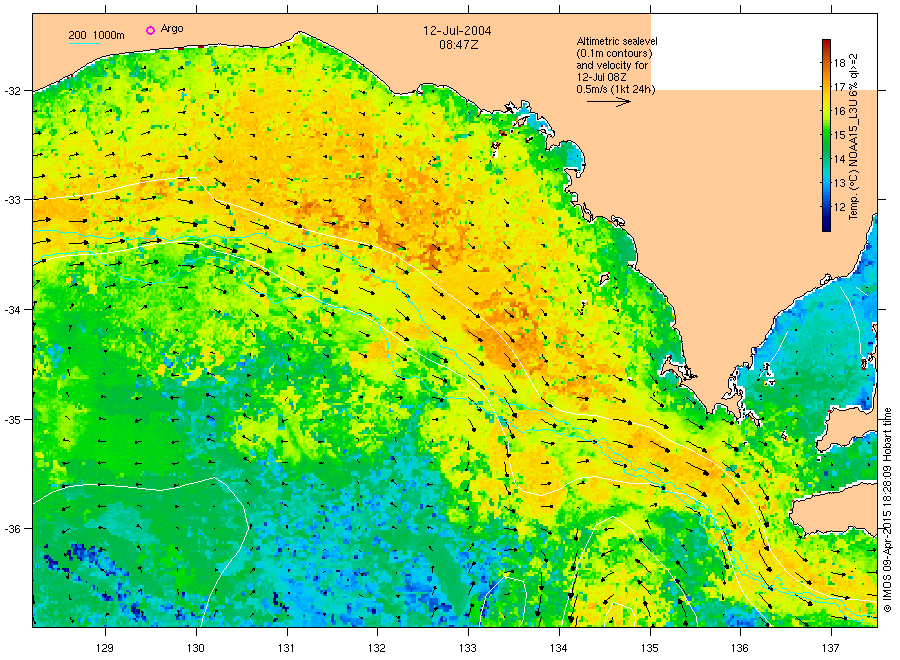Click the -34 latitude axis label
This screenshot has width=900, height=660.
point(13,310)
